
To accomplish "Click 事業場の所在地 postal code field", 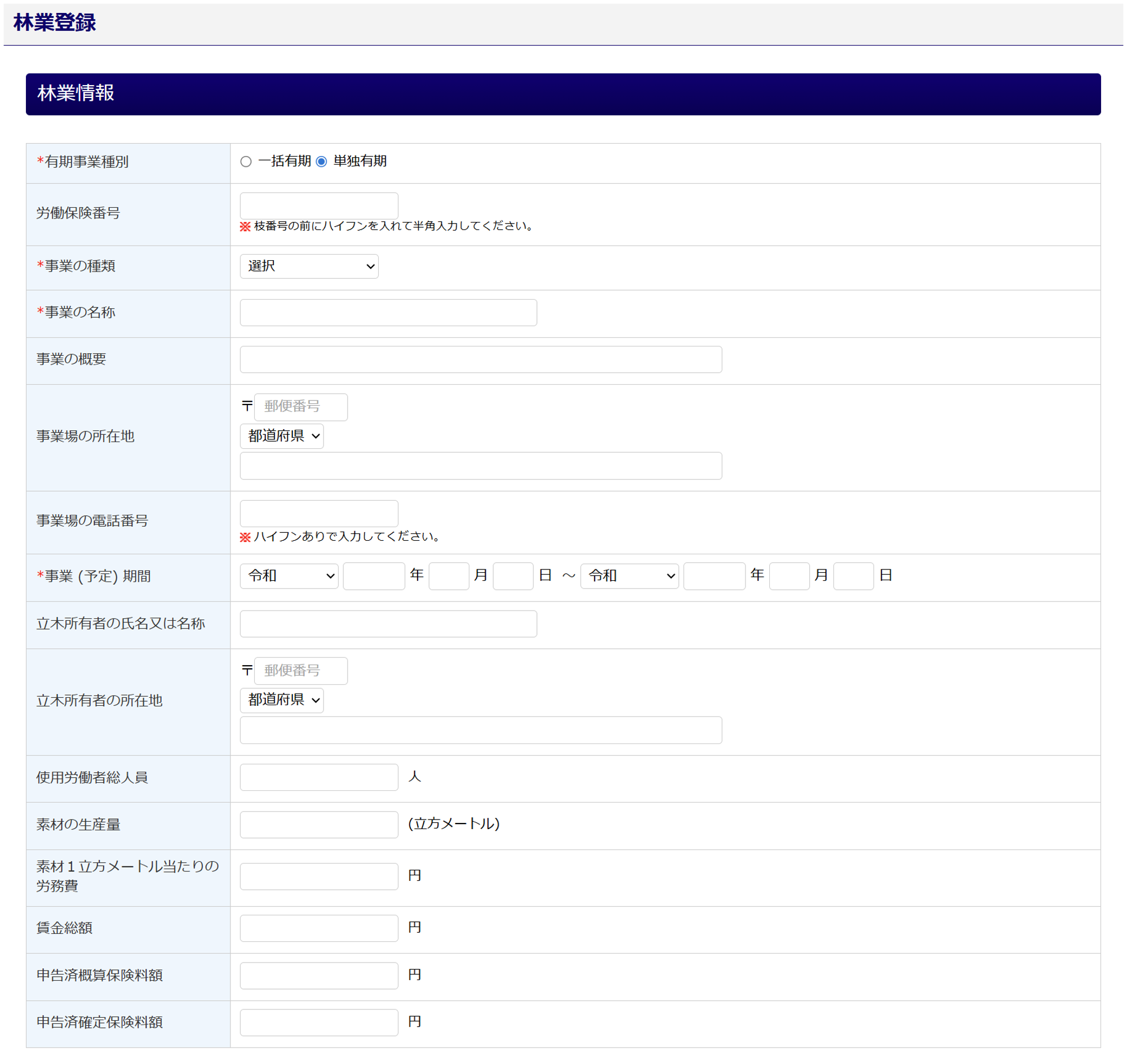I will pos(300,407).
